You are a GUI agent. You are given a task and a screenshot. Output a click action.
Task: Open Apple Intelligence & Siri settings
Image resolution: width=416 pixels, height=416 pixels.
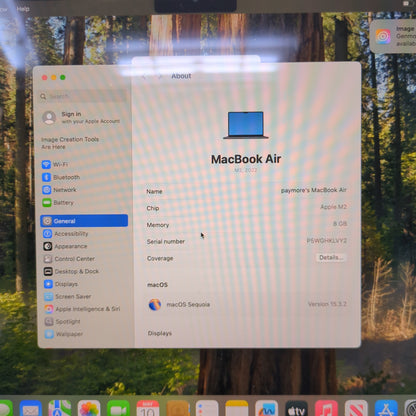coord(83,309)
